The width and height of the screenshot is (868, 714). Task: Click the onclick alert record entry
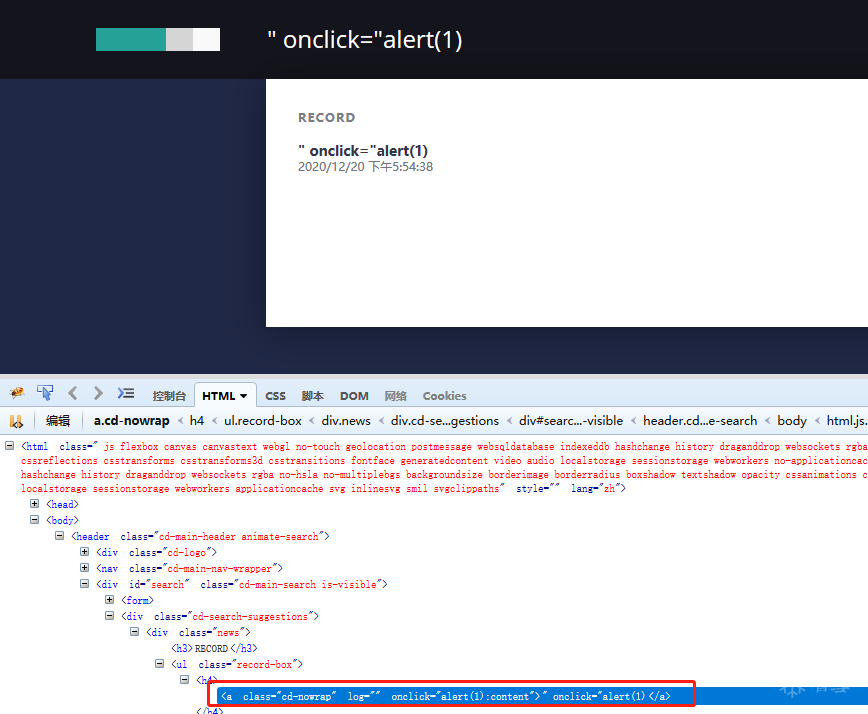pos(363,151)
